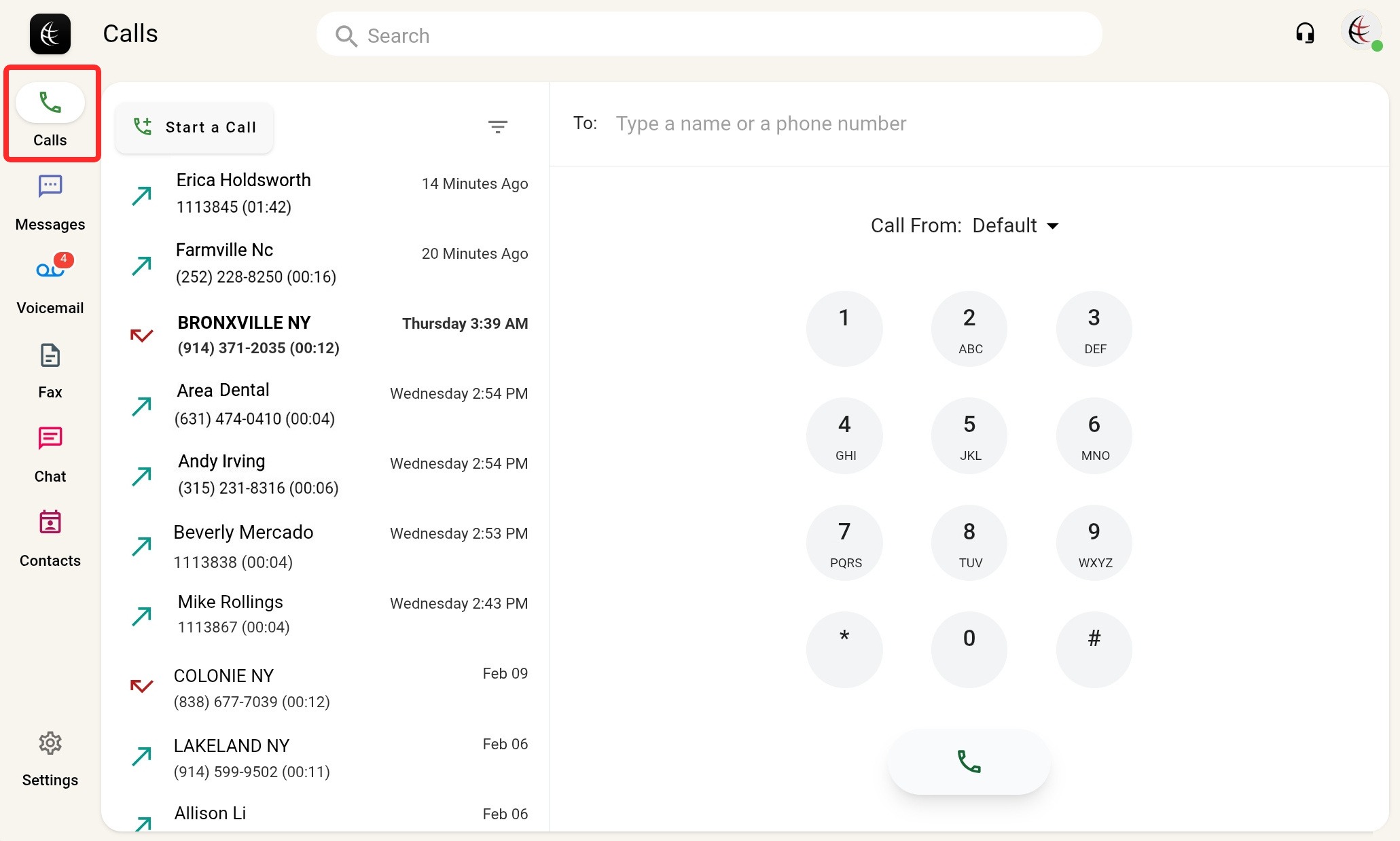
Task: Open missed call from BRONXVILLE NY
Action: pos(325,335)
